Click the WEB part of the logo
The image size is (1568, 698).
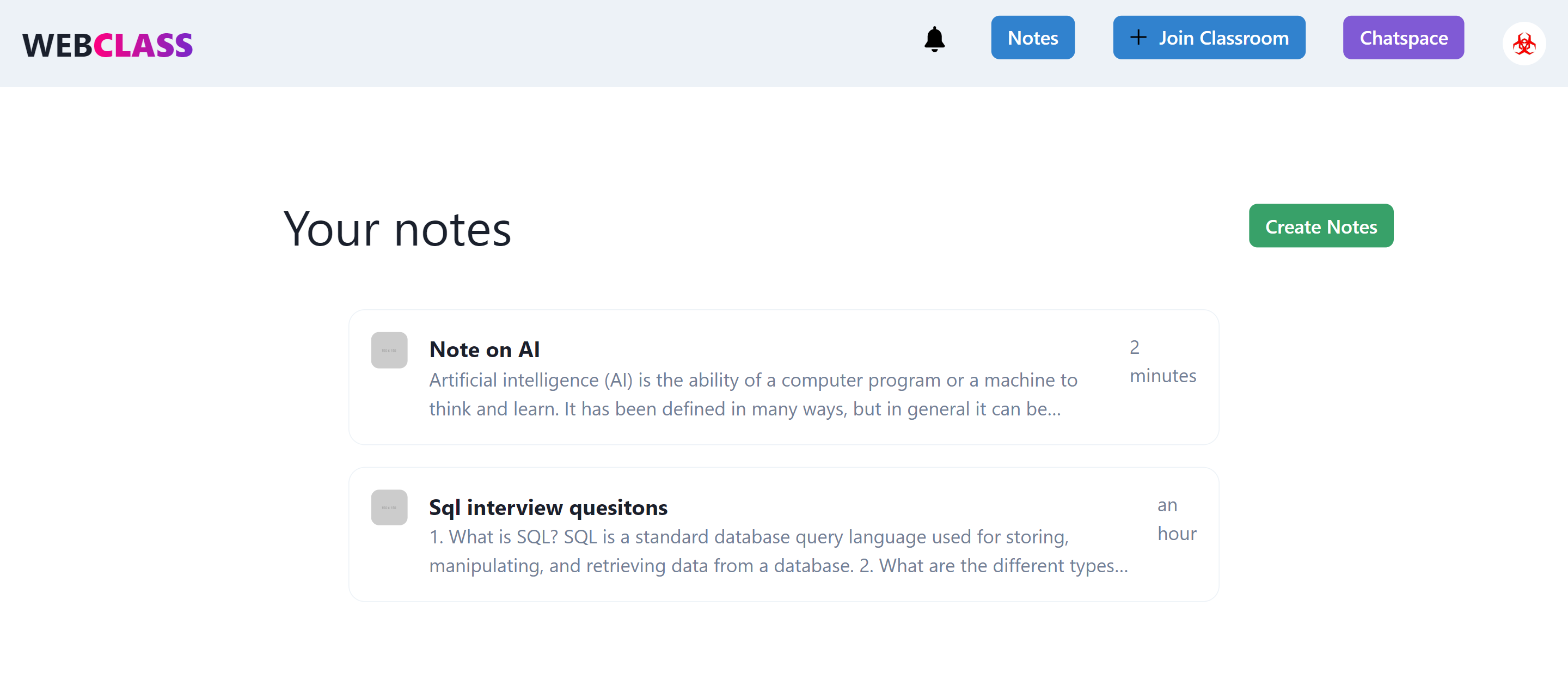58,43
